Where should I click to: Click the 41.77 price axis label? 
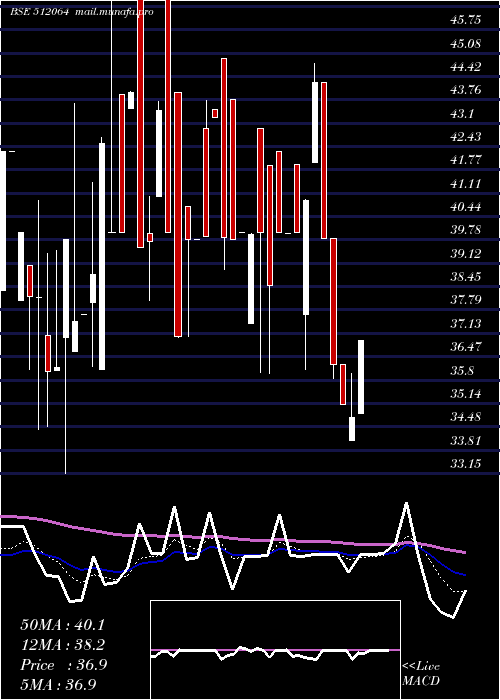[466, 160]
